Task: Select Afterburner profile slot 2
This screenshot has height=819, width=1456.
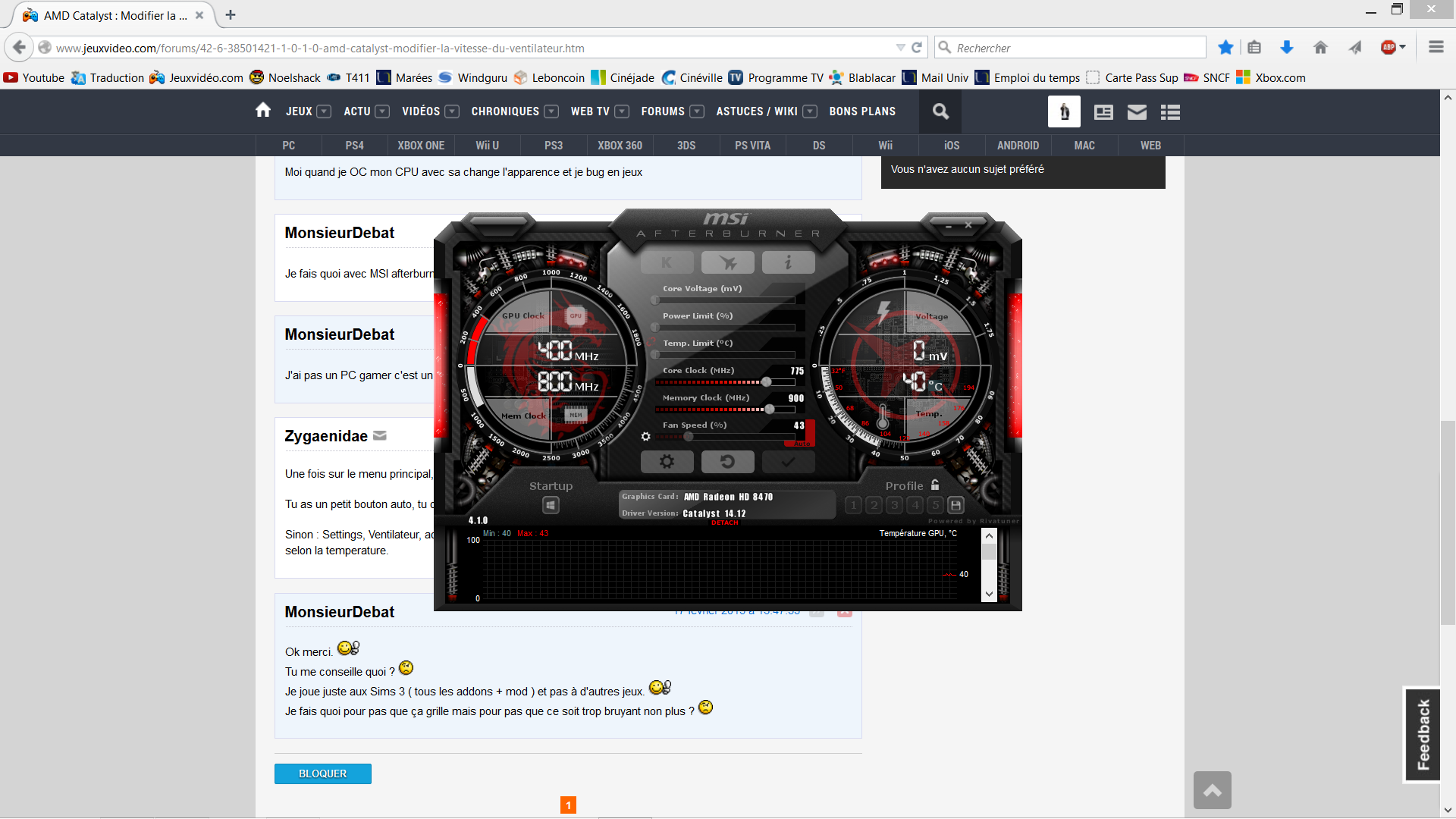Action: (874, 505)
